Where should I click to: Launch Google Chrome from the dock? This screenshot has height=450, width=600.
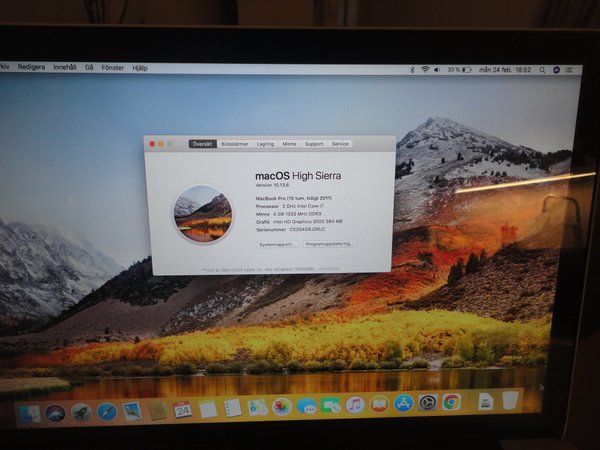click(452, 402)
